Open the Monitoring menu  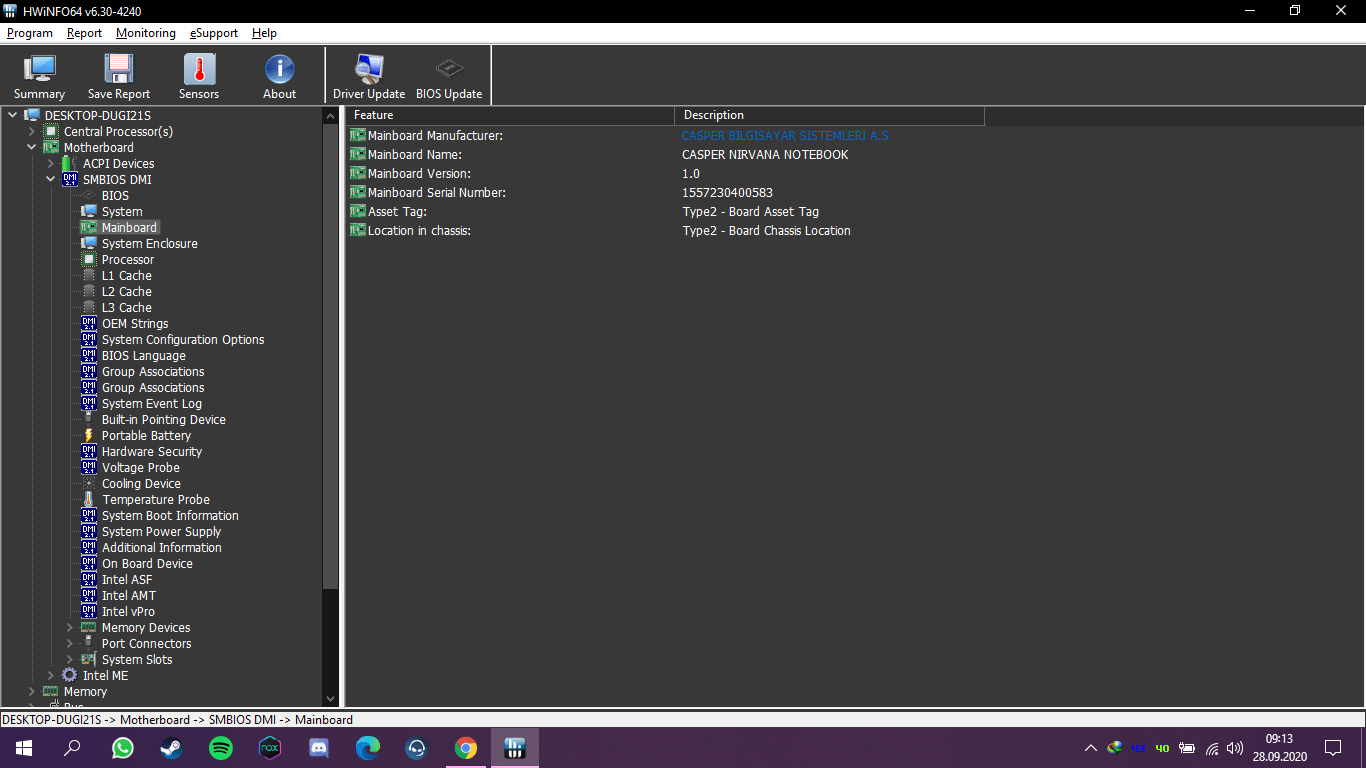(x=146, y=33)
